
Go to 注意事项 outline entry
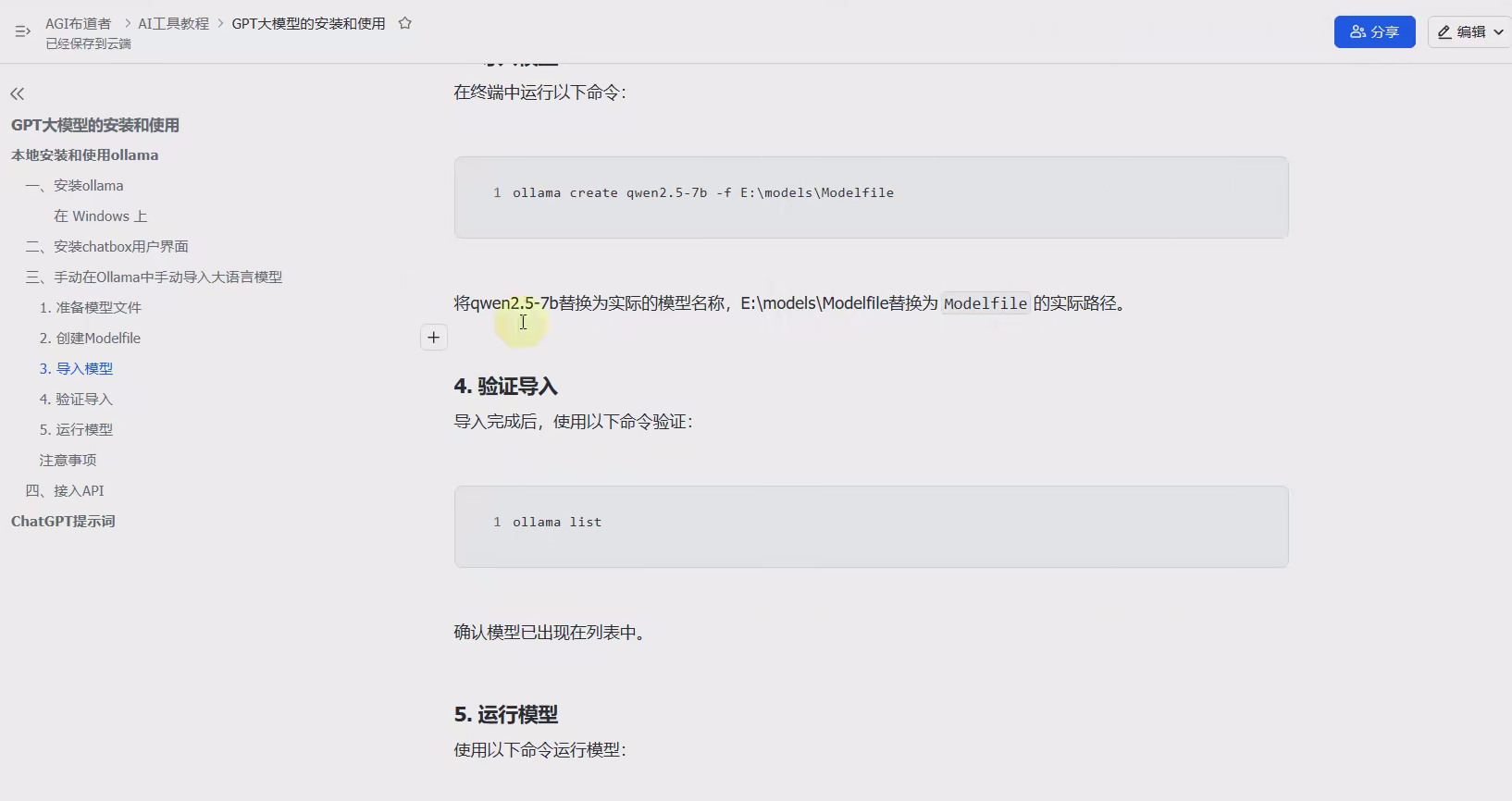pyautogui.click(x=68, y=461)
